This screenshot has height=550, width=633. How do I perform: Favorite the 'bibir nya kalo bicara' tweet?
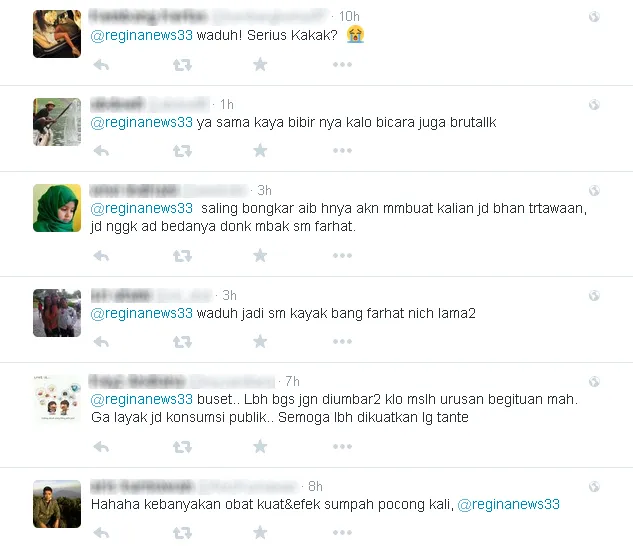pyautogui.click(x=260, y=151)
